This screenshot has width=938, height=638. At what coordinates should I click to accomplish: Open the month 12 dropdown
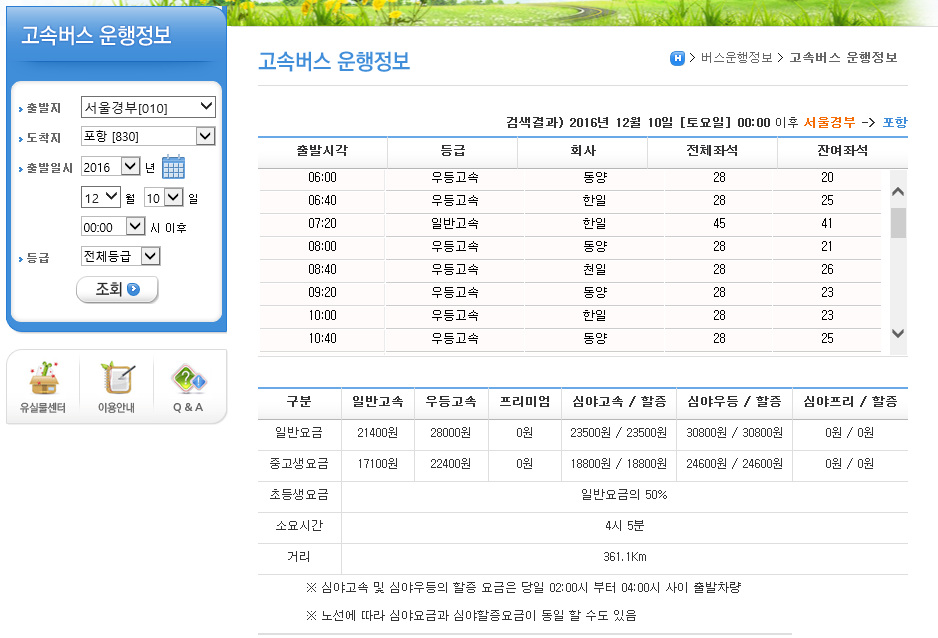tap(100, 197)
